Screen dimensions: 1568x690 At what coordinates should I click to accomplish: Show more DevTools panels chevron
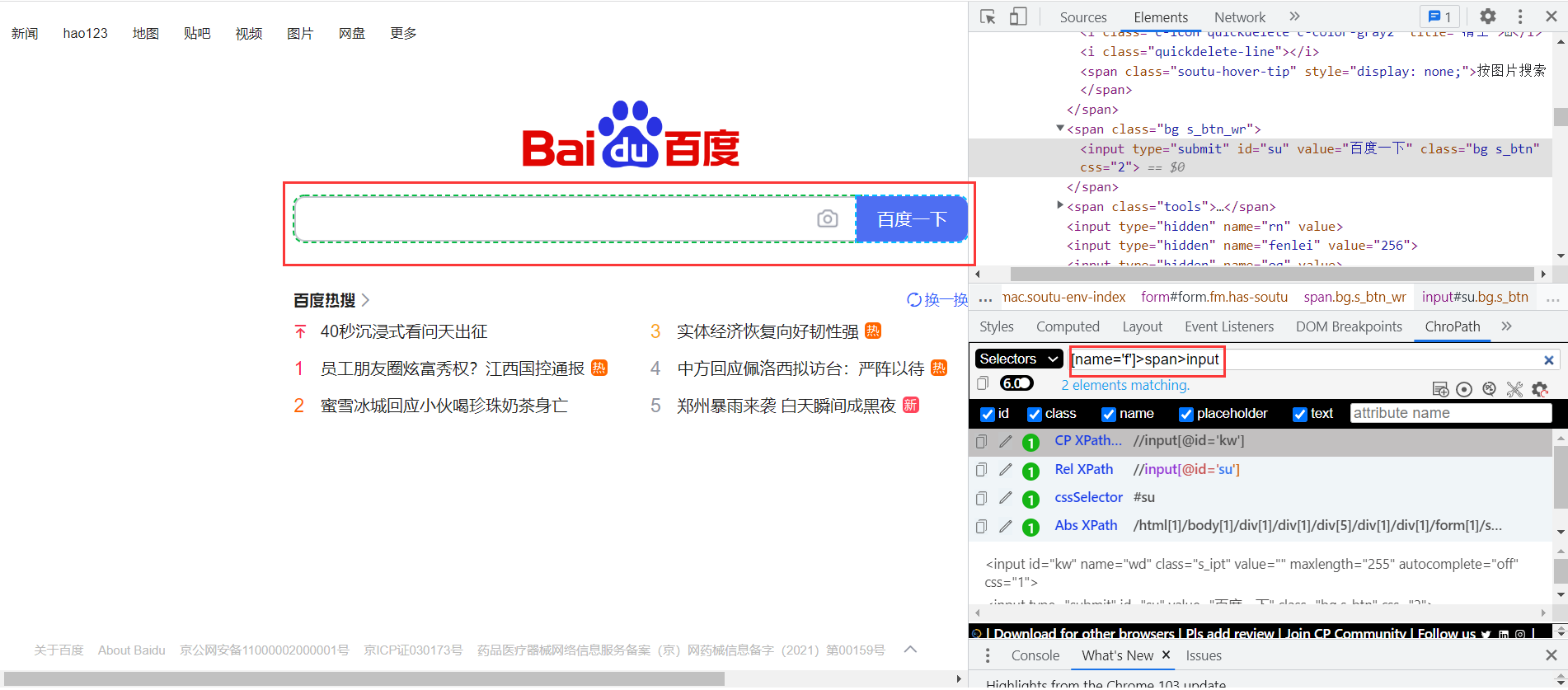point(1294,16)
